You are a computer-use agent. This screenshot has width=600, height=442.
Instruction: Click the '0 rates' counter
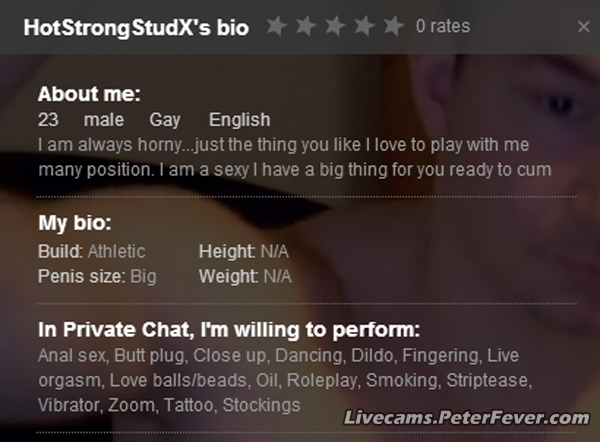442,26
